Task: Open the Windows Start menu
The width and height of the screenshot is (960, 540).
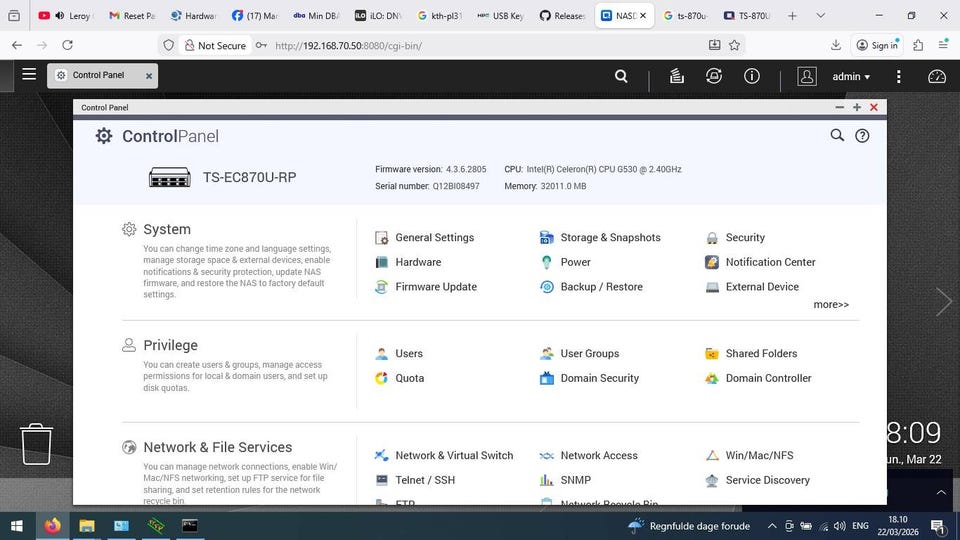Action: click(17, 526)
